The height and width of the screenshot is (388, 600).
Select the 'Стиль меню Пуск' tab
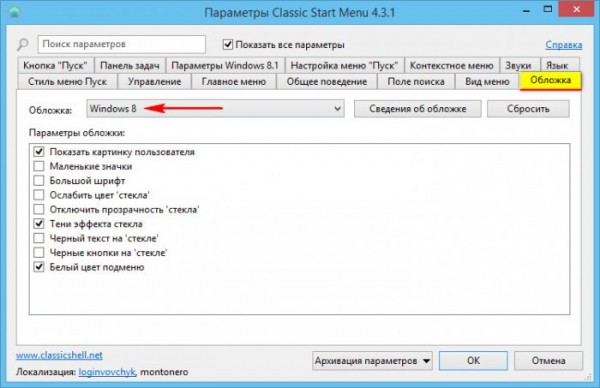tap(67, 82)
